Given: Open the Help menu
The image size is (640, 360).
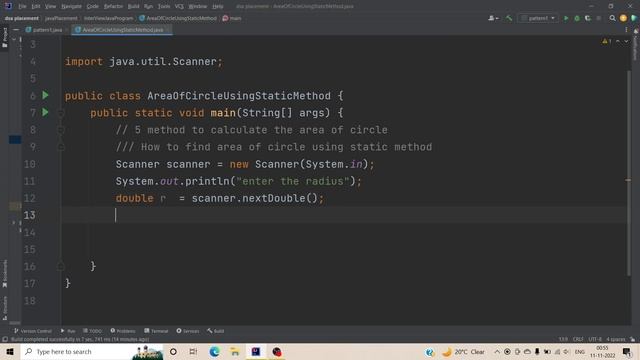Looking at the screenshot, I should (218, 6).
